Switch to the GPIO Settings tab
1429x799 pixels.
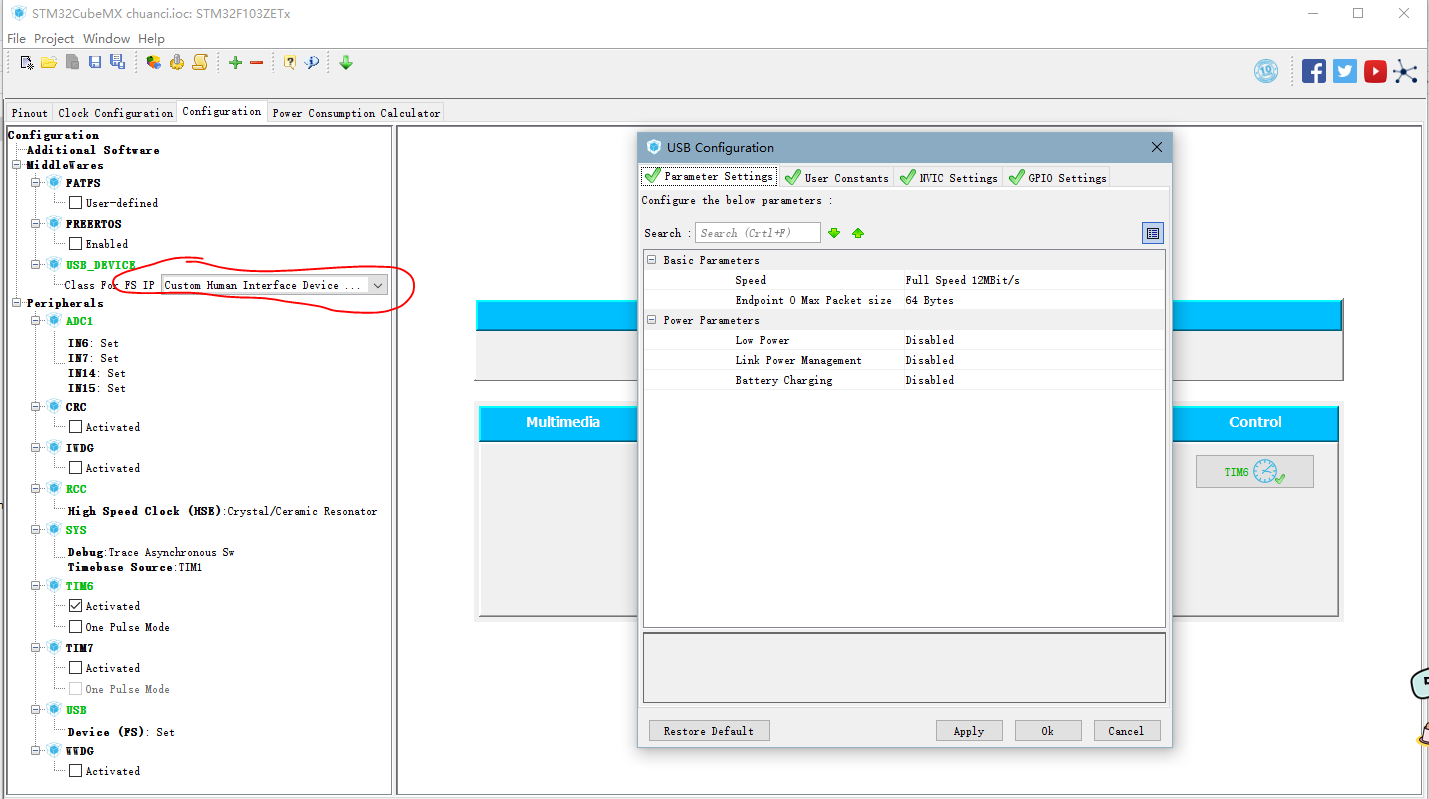click(1057, 177)
